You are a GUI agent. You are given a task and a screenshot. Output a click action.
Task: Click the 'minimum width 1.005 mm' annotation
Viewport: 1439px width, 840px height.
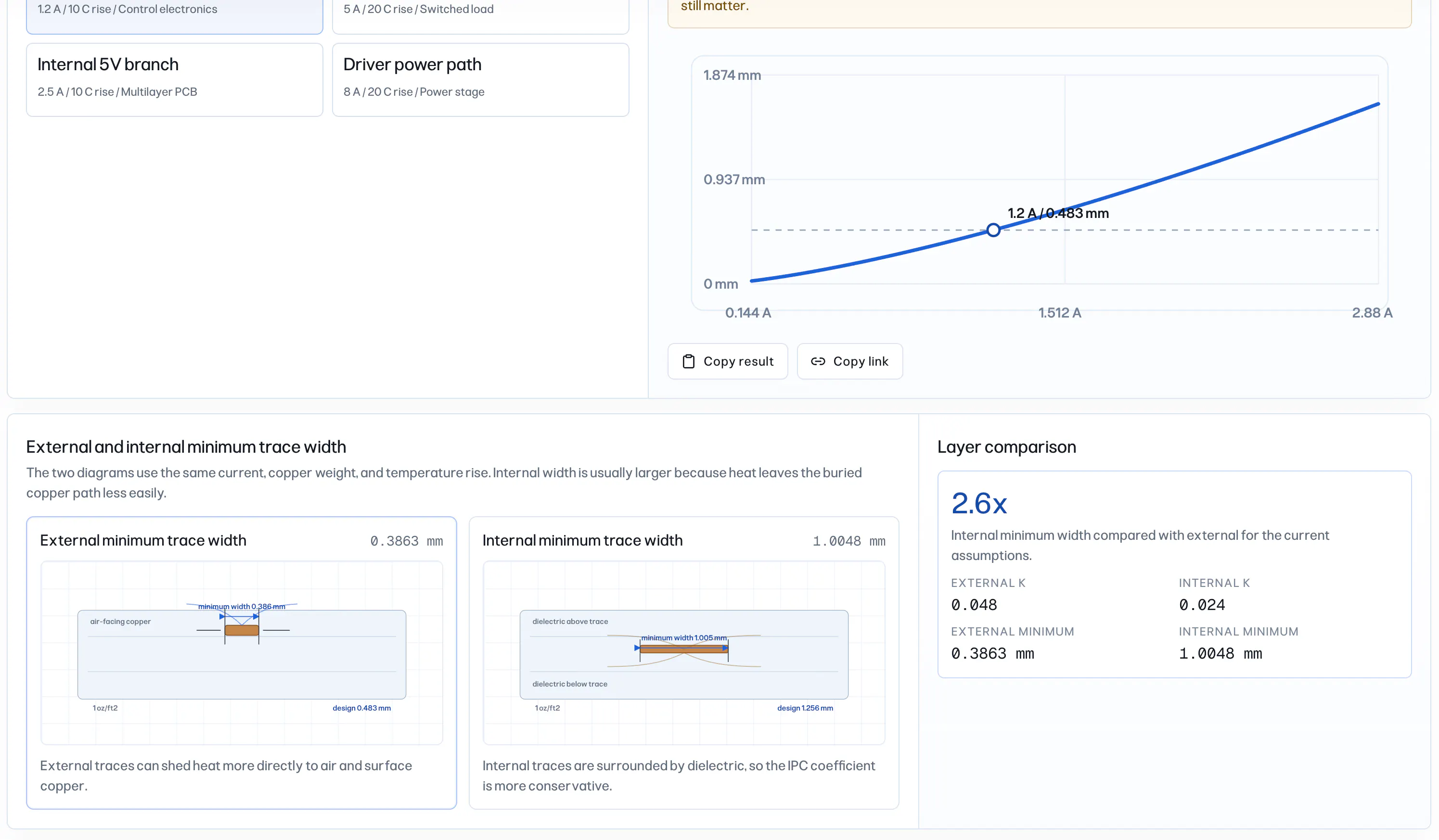click(x=683, y=637)
